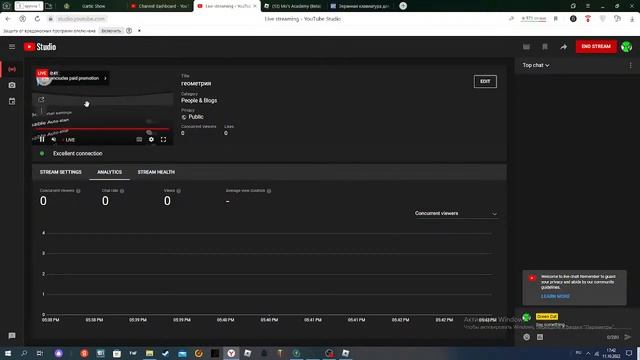Open Windows Task View
The width and height of the screenshot is (640, 360).
[40, 353]
